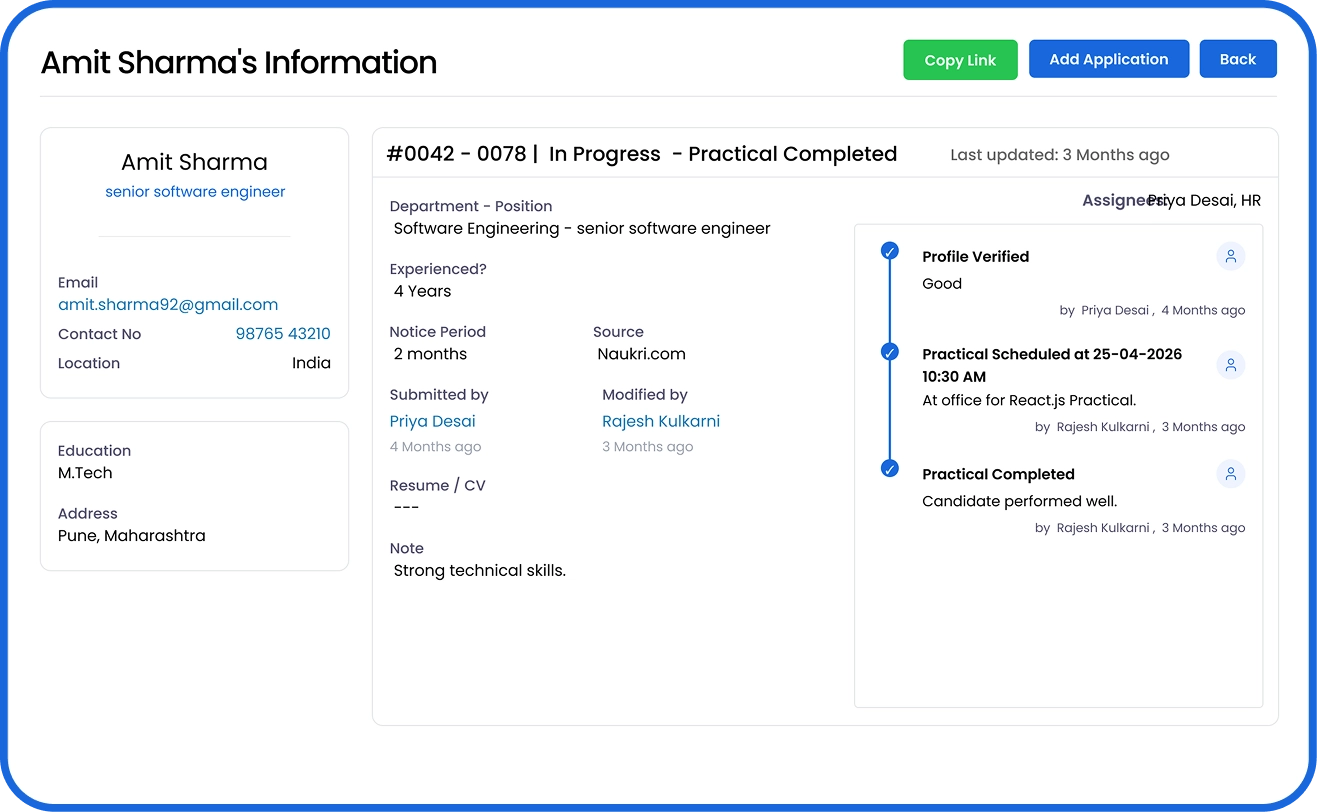1317x812 pixels.
Task: Click the checkmark marker for Profile Verified
Action: pyautogui.click(x=889, y=251)
